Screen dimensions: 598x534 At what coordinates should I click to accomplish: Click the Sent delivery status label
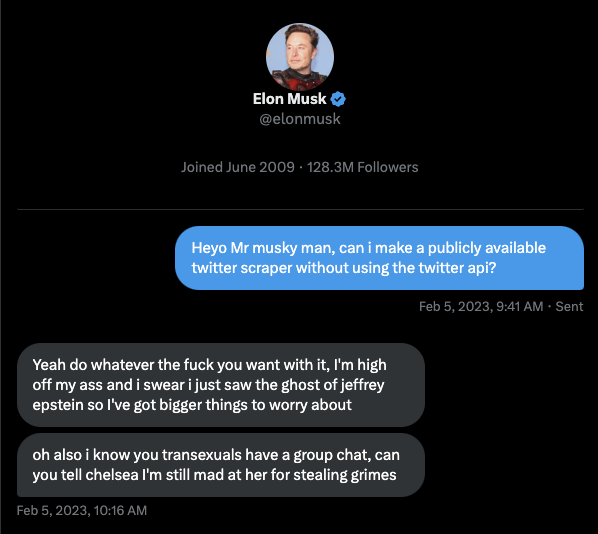point(569,306)
